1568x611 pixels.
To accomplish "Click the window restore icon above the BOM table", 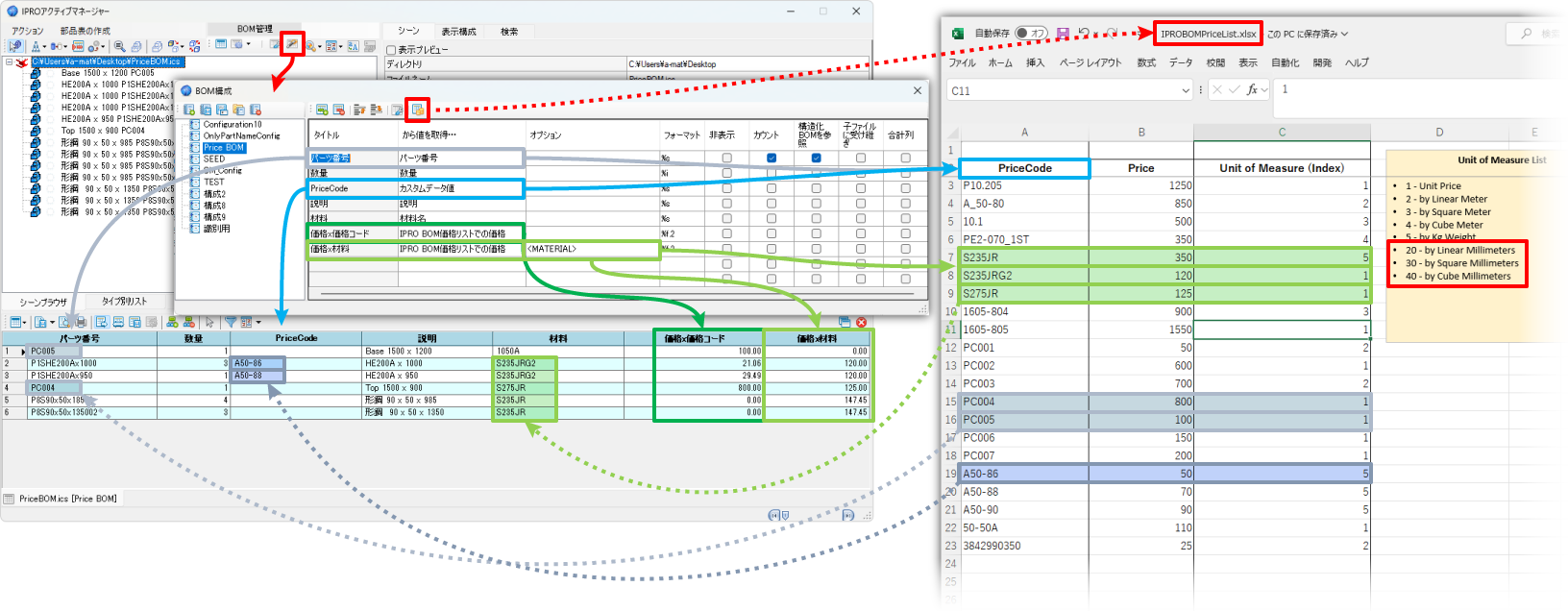I will pyautogui.click(x=845, y=322).
